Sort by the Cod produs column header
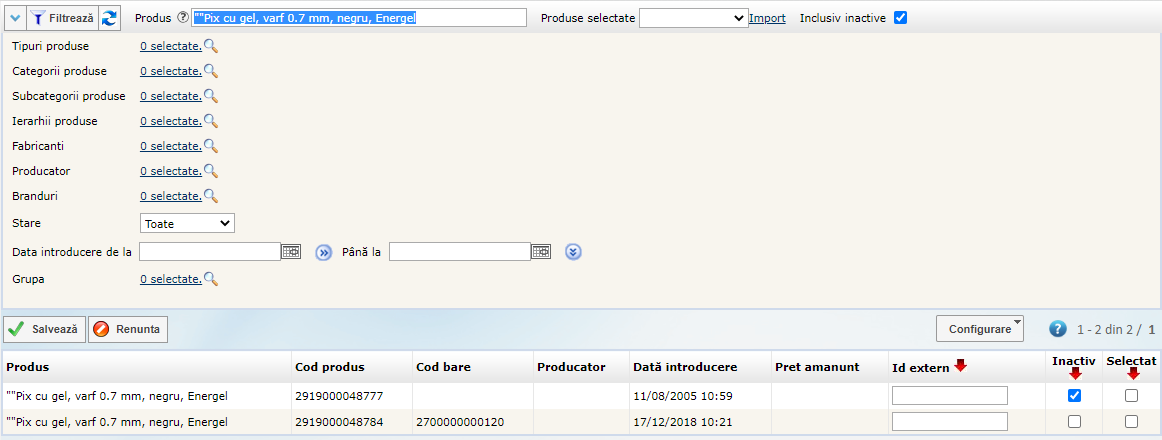The image size is (1162, 440). click(x=329, y=367)
